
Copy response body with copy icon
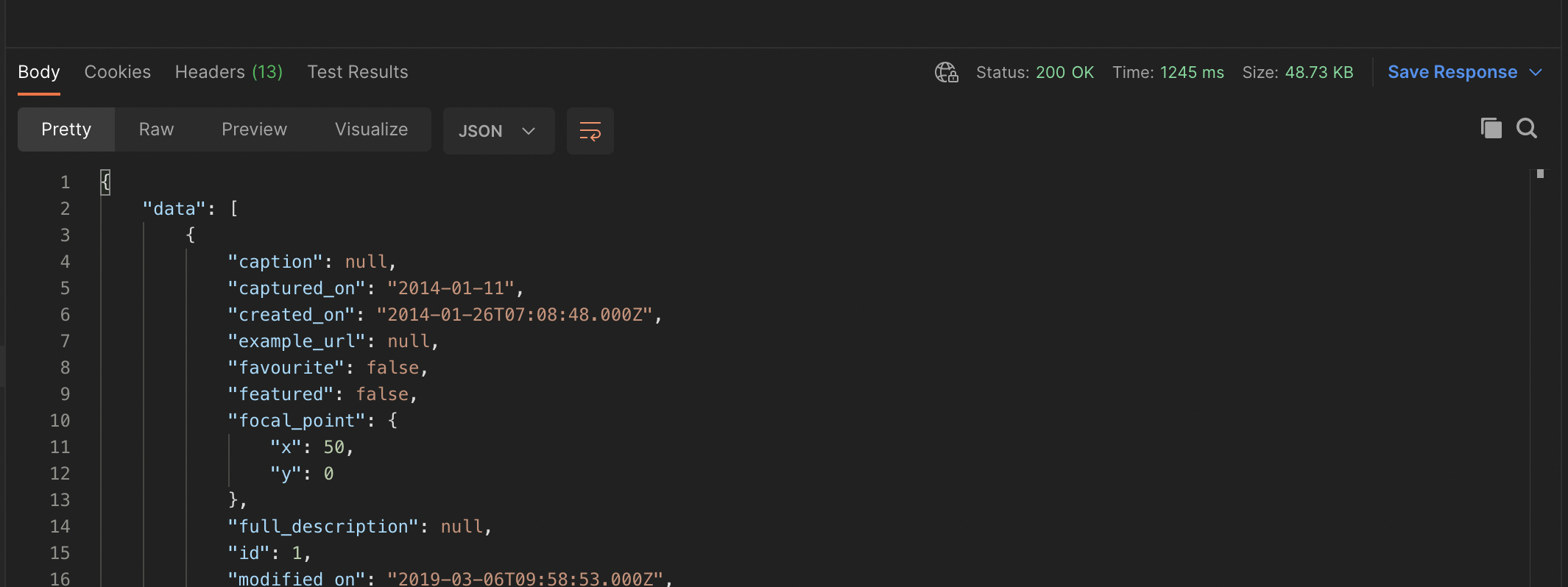(1491, 128)
